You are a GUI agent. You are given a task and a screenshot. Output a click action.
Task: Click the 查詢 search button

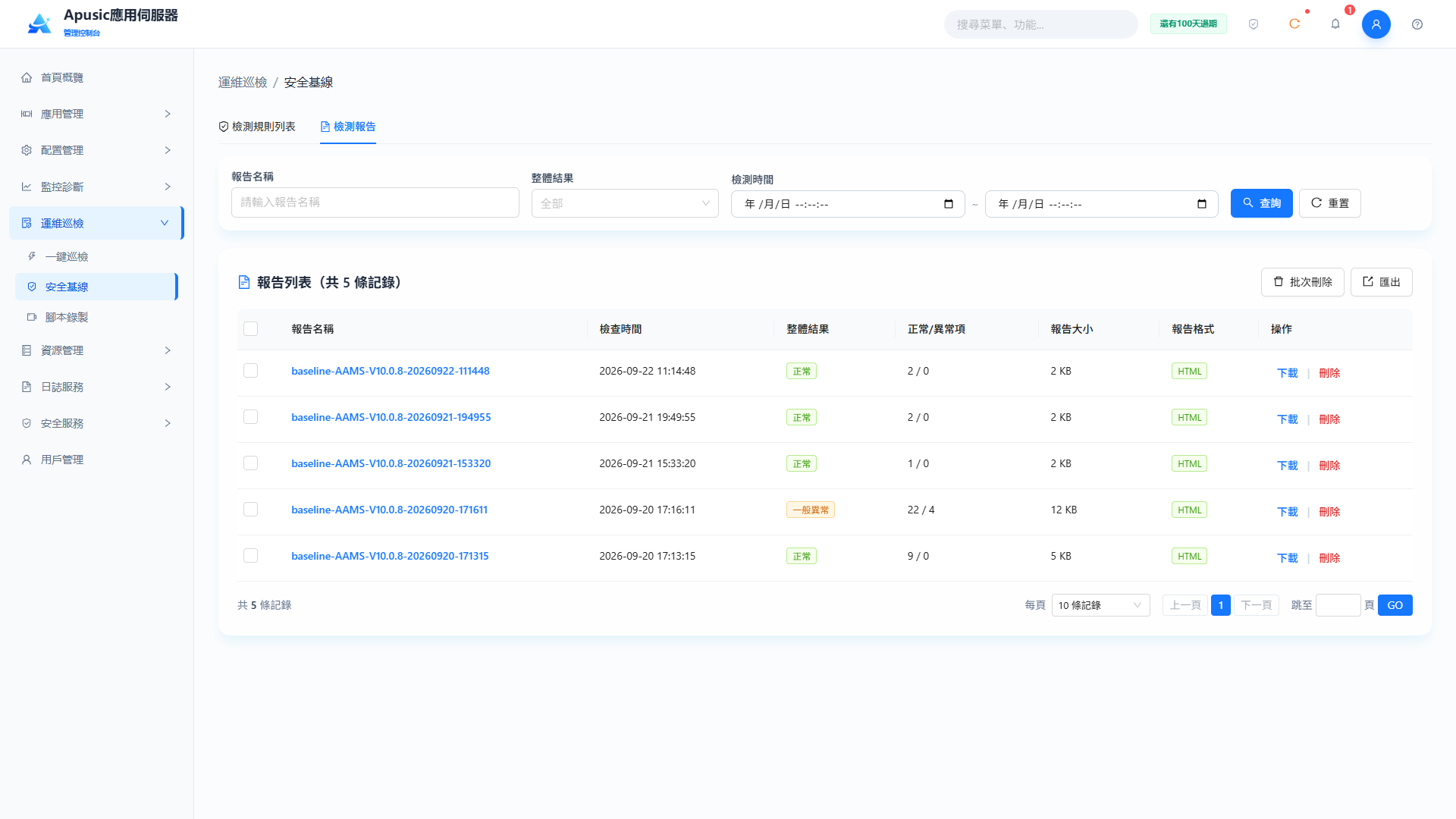pyautogui.click(x=1261, y=203)
